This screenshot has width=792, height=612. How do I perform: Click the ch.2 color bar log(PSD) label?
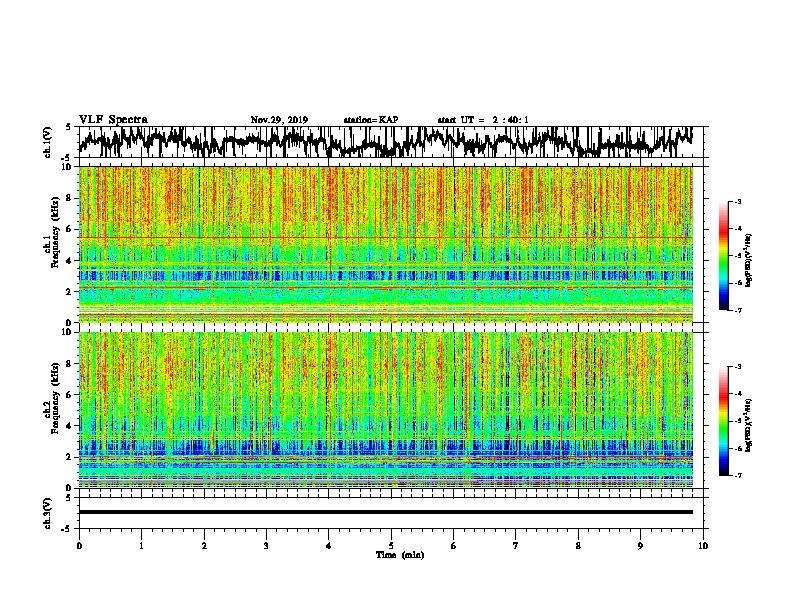[749, 424]
